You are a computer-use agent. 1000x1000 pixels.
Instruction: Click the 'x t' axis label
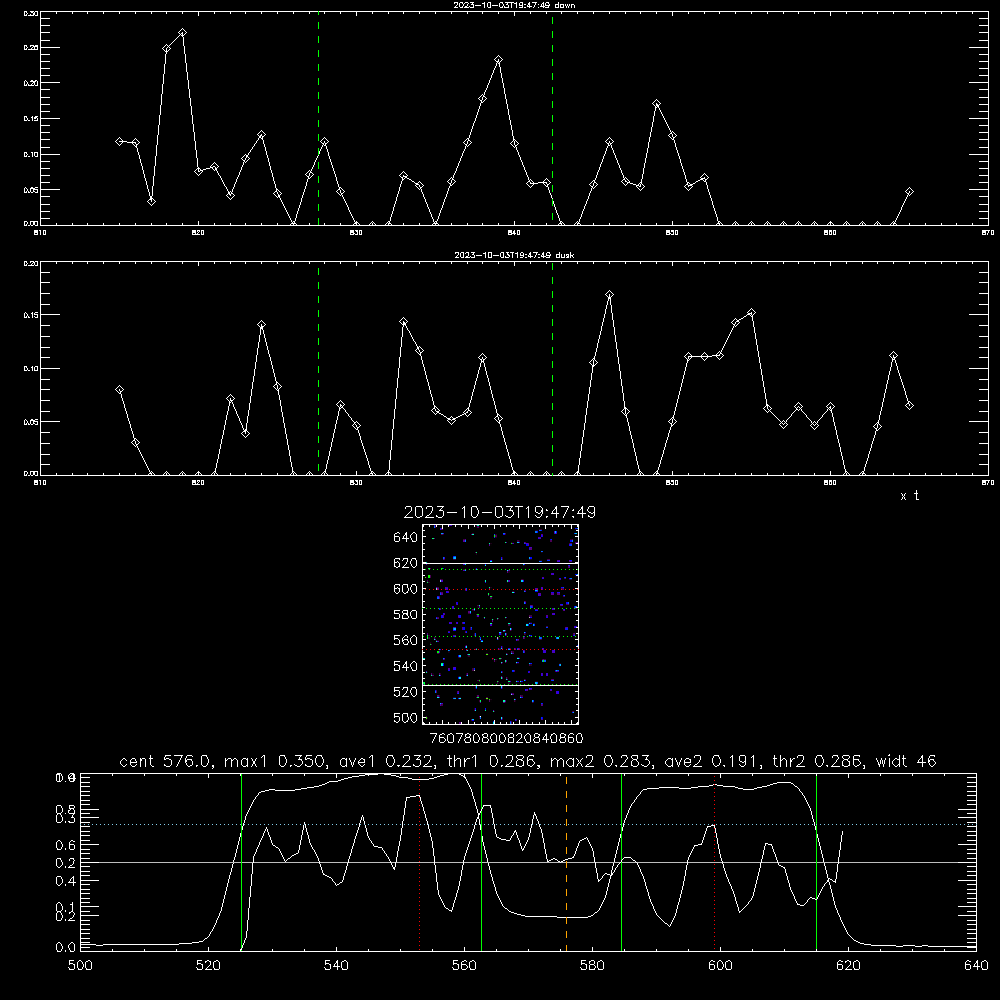(x=909, y=496)
